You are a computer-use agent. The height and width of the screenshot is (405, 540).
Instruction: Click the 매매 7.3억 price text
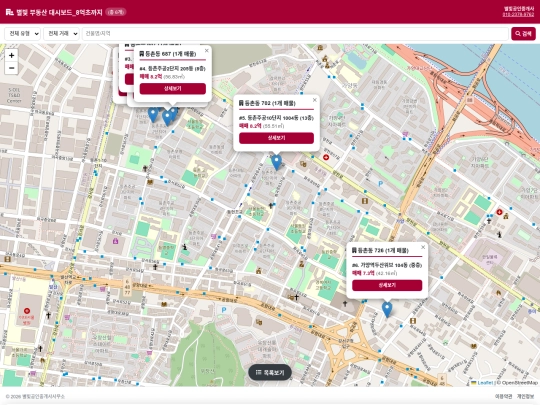tap(363, 273)
